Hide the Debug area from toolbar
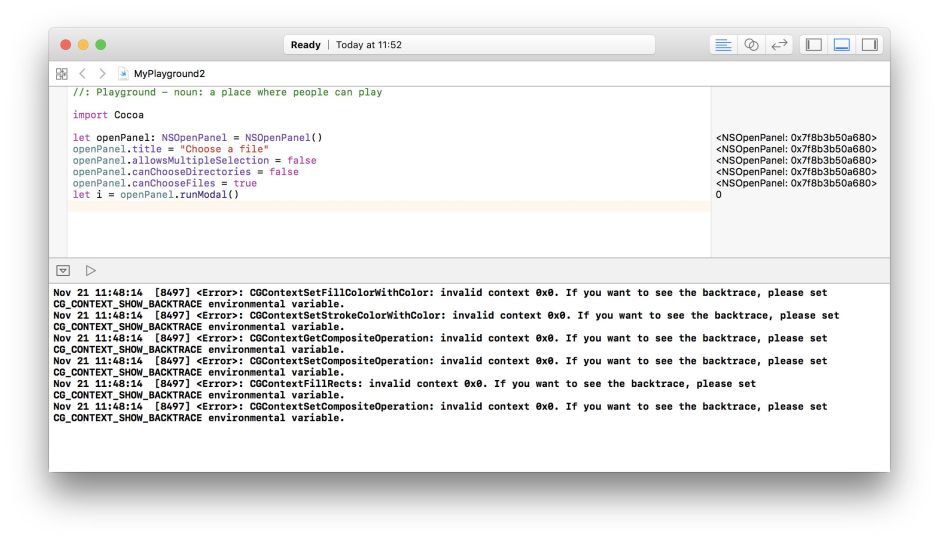 click(x=842, y=45)
